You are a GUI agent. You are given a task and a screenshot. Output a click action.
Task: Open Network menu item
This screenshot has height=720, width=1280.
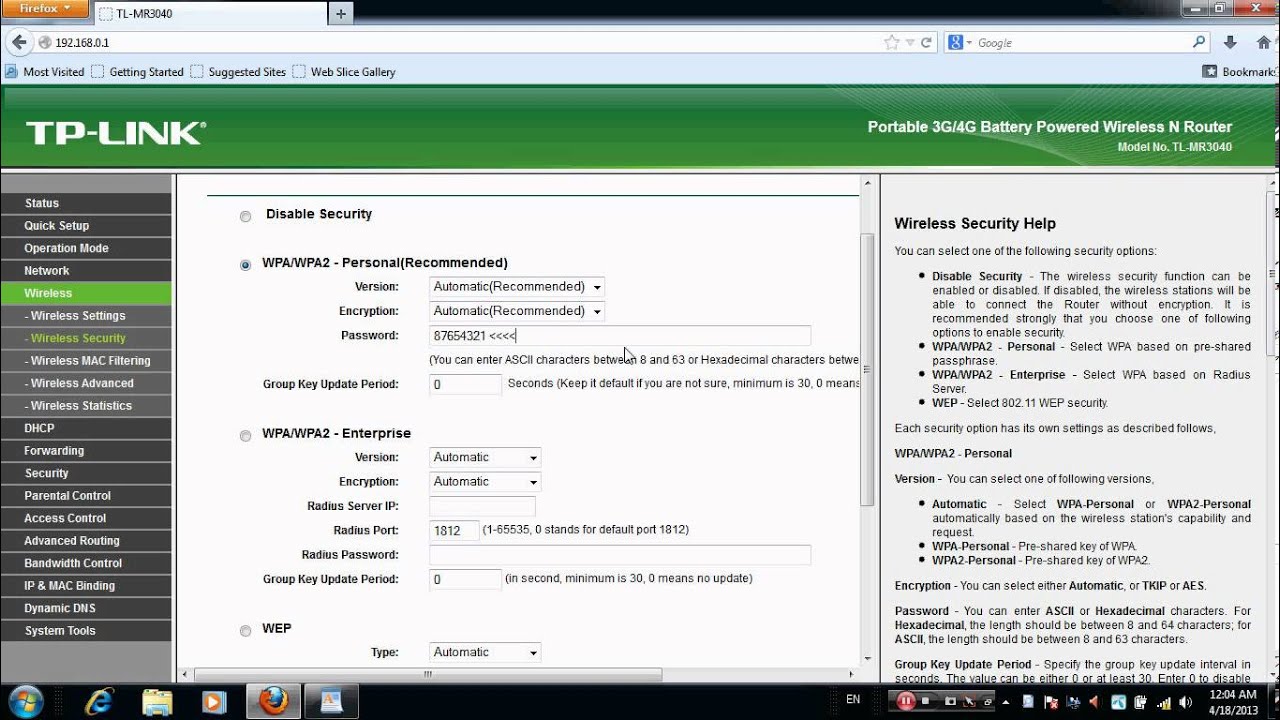pos(86,271)
